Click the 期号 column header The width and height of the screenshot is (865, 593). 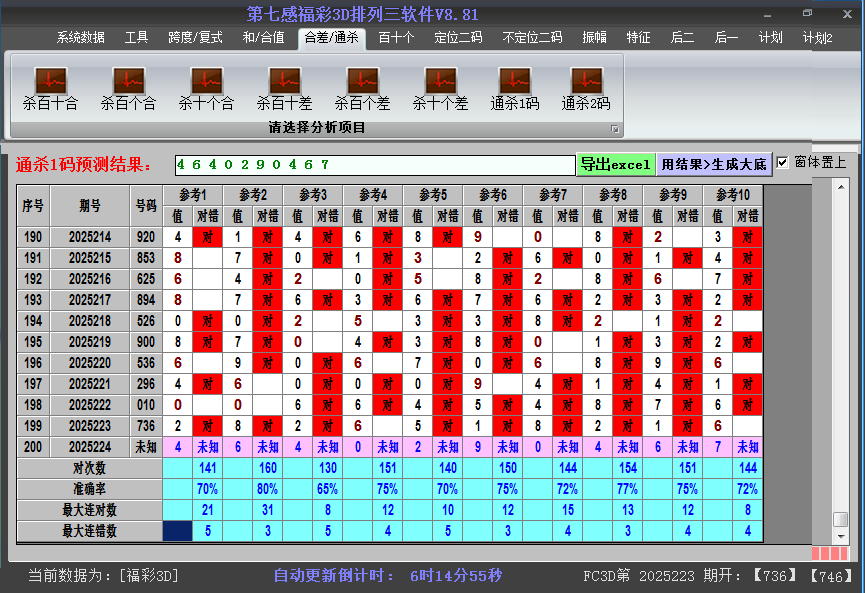(x=90, y=206)
